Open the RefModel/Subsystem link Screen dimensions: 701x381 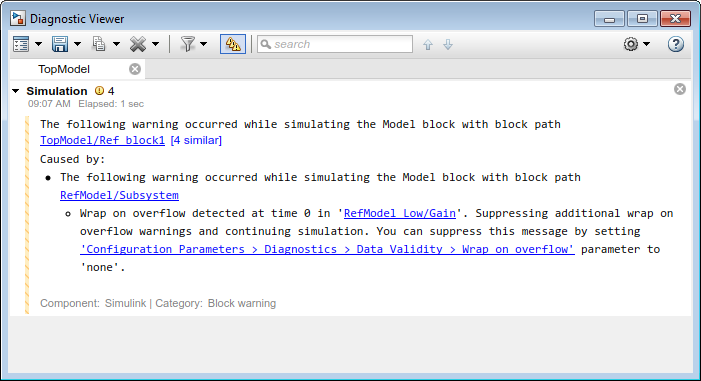pyautogui.click(x=119, y=195)
